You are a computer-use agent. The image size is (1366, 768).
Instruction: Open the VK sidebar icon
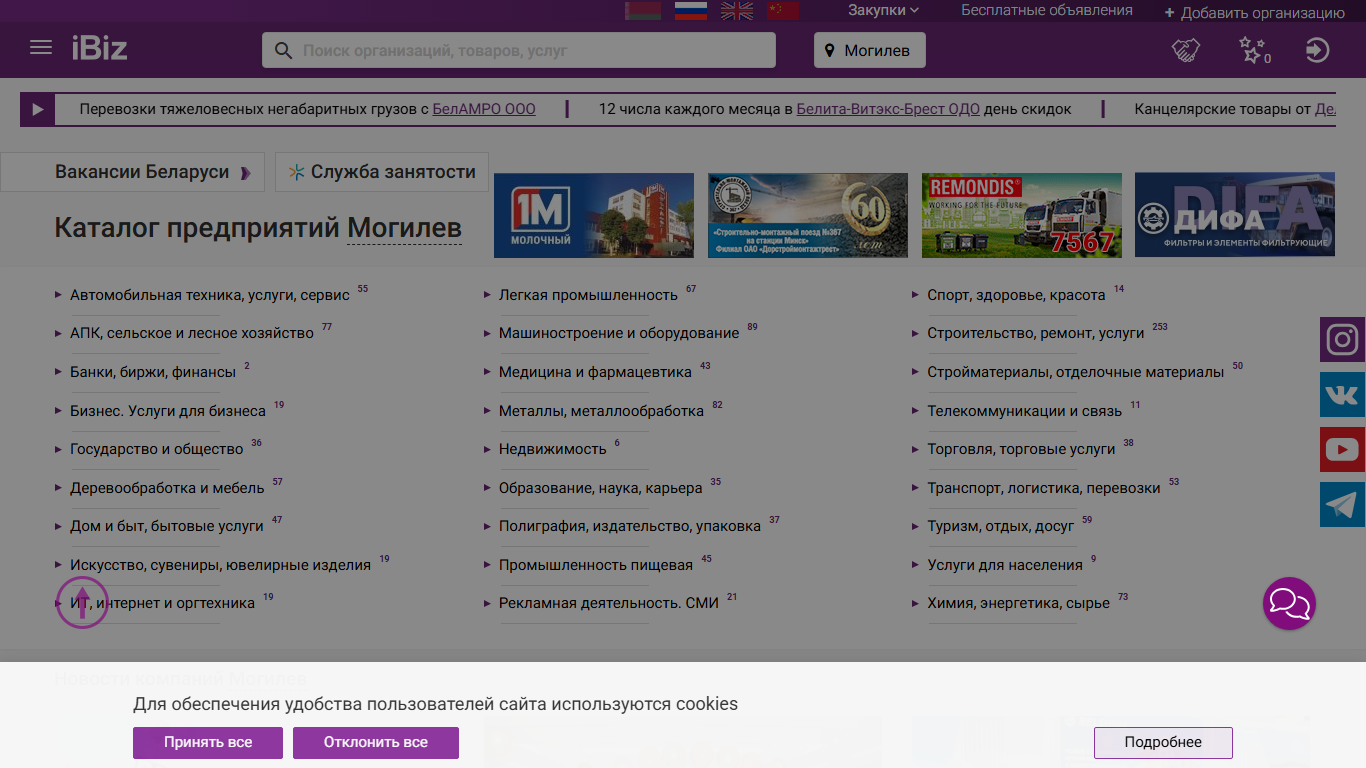point(1342,394)
